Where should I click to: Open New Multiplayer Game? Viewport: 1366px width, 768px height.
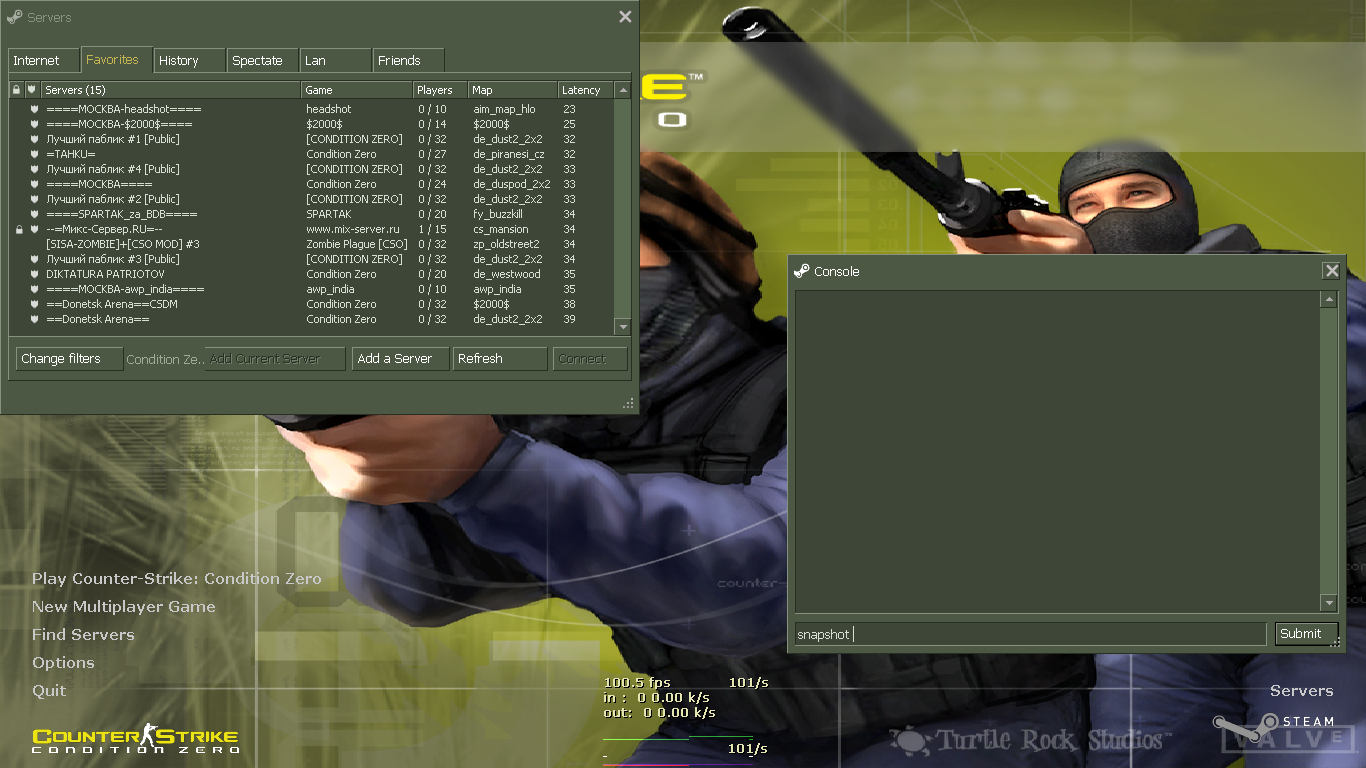tap(124, 606)
